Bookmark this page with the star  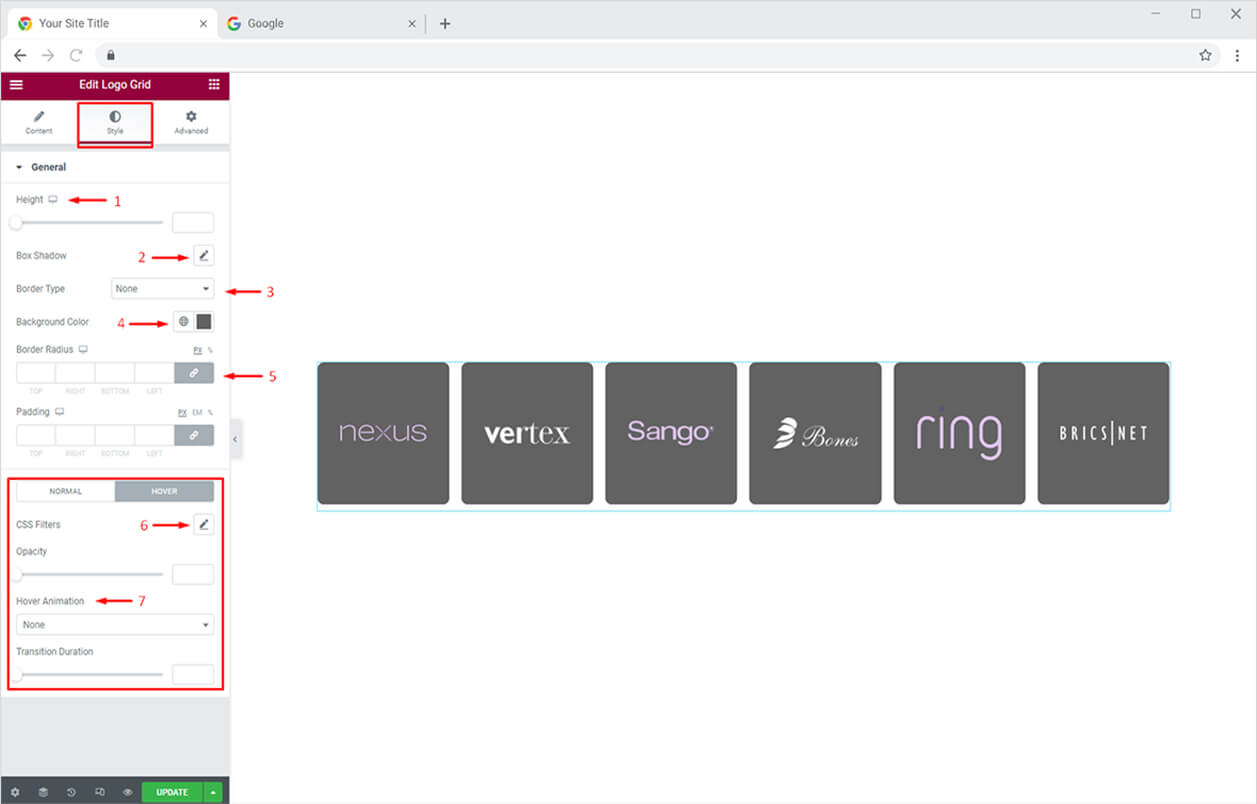[1205, 55]
